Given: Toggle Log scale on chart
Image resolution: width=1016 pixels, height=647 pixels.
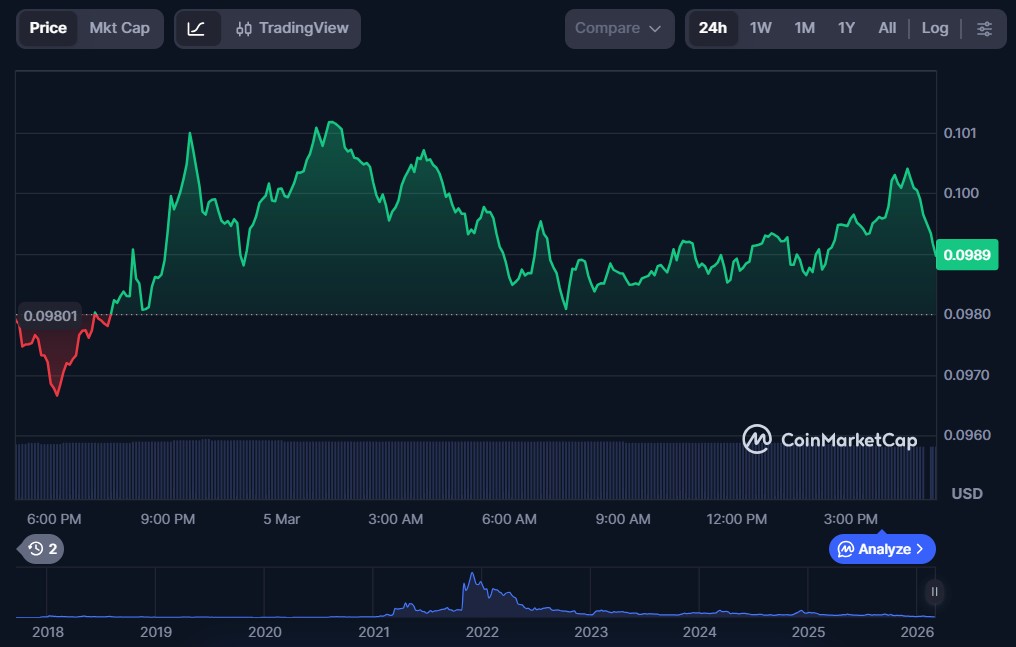Looking at the screenshot, I should click(934, 29).
